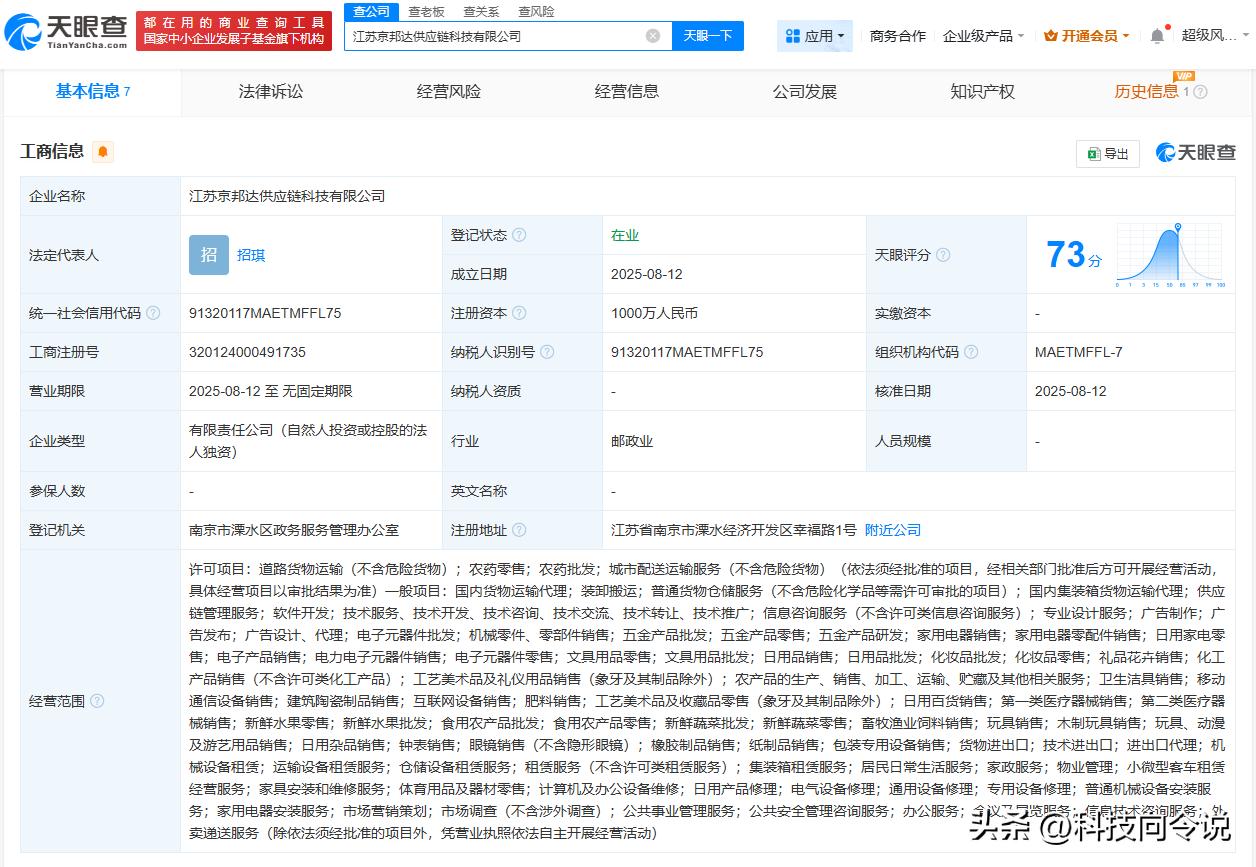Open the TianYanCha logo home link
Screen dimensions: 1256x867
pyautogui.click(x=66, y=31)
